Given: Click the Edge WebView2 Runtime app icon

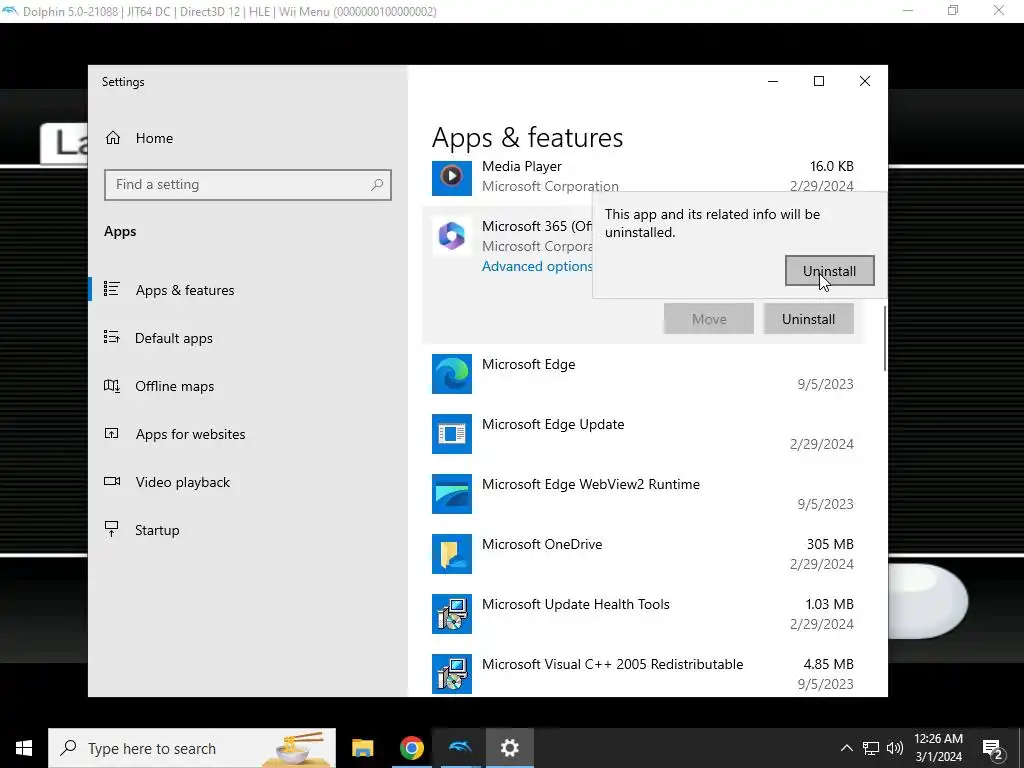Looking at the screenshot, I should click(x=451, y=494).
